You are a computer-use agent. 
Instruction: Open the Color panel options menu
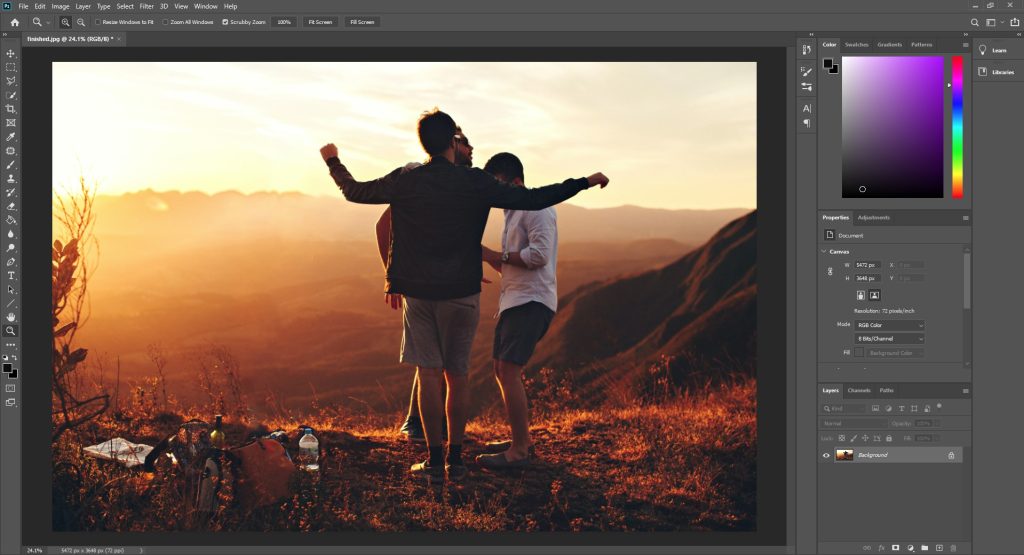[965, 45]
